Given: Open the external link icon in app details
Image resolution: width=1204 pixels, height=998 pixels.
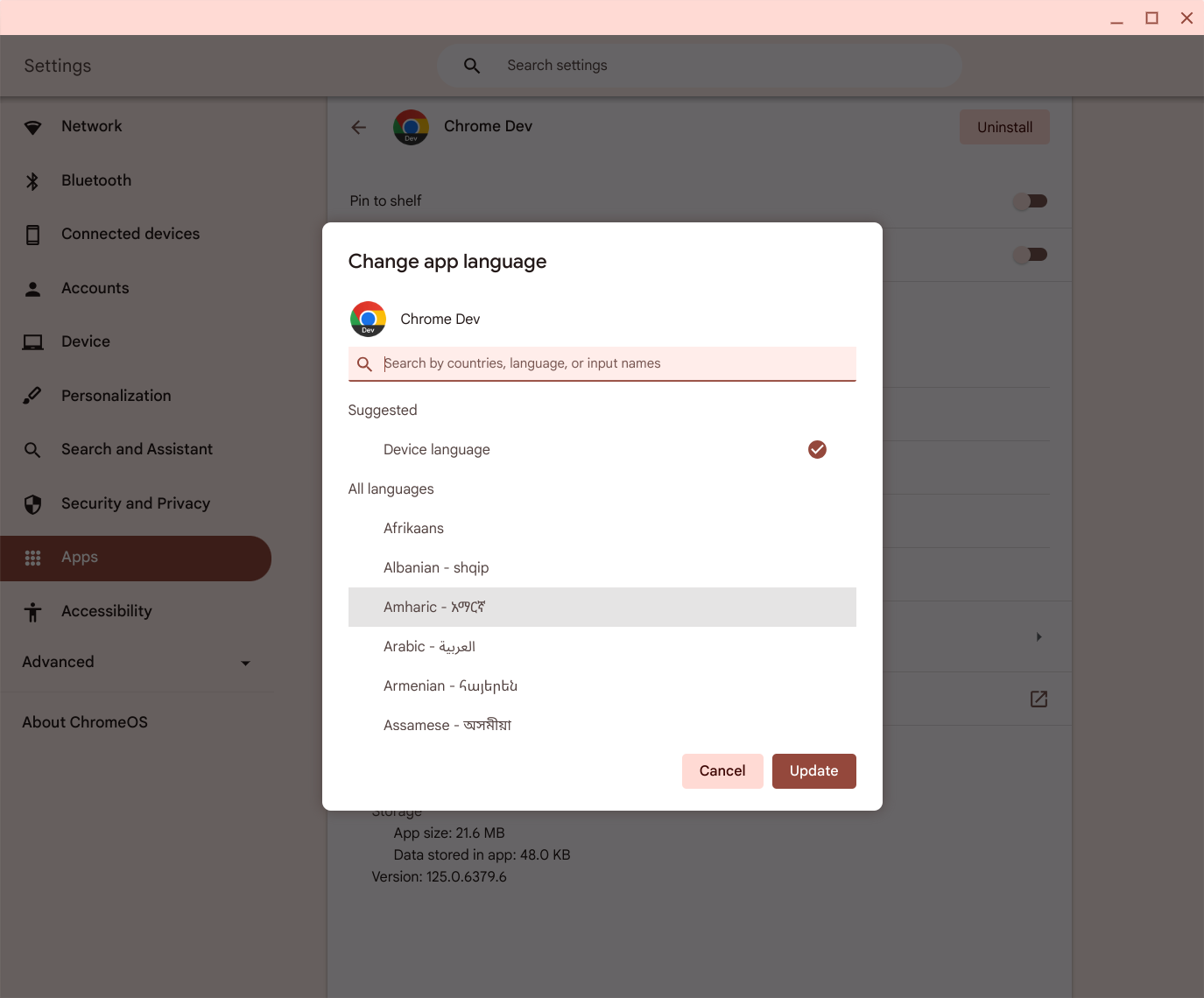Looking at the screenshot, I should click(x=1039, y=699).
